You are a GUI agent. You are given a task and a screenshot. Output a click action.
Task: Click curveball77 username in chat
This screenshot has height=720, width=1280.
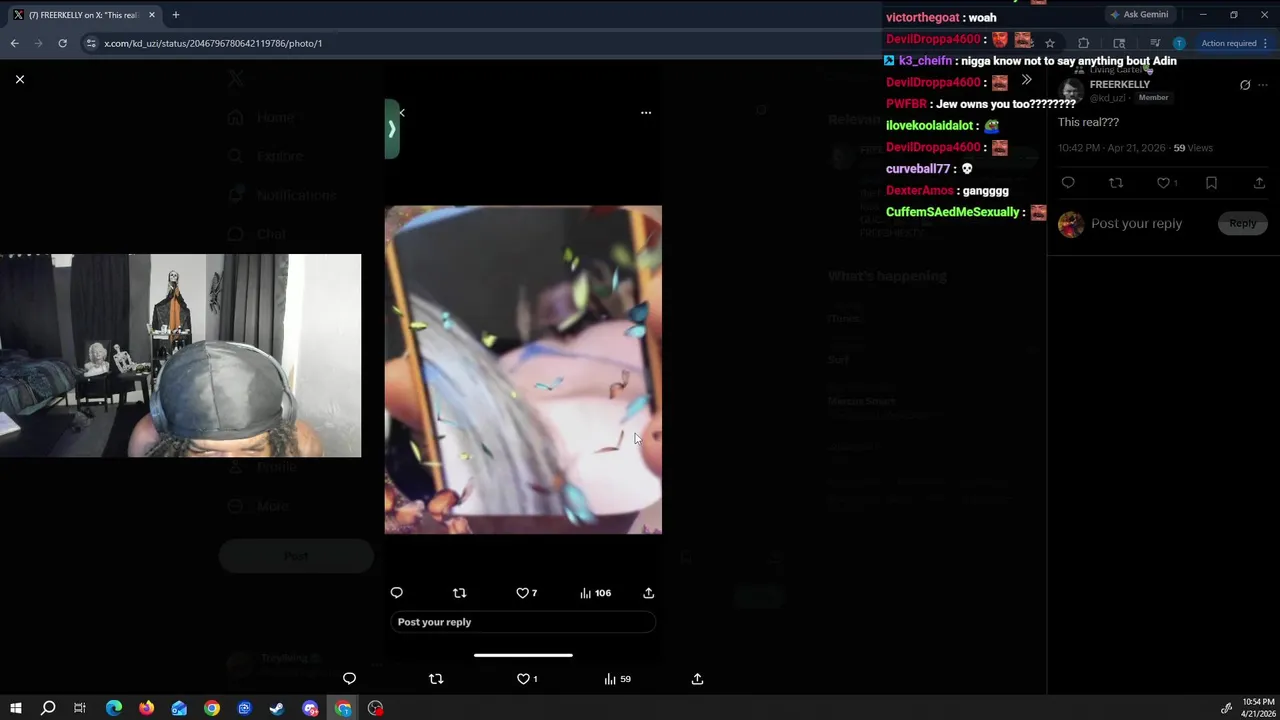pyautogui.click(x=918, y=169)
